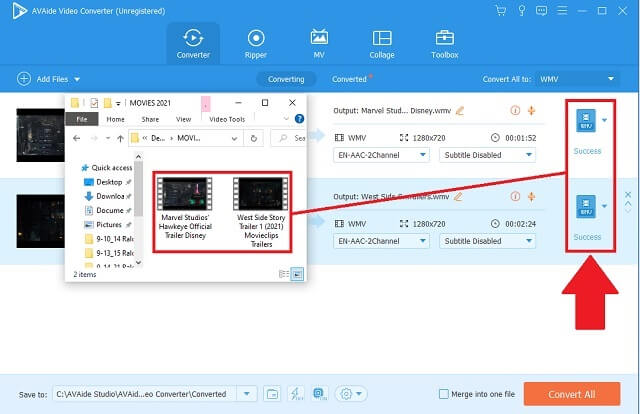Expand West Side format dropdown arrow
Image resolution: width=640 pixels, height=414 pixels.
click(604, 207)
